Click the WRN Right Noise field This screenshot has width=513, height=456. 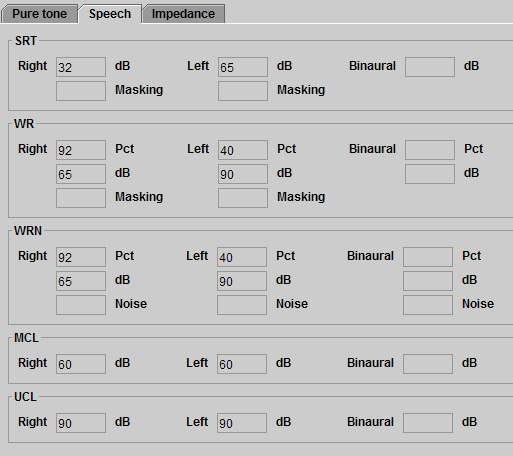pyautogui.click(x=81, y=305)
